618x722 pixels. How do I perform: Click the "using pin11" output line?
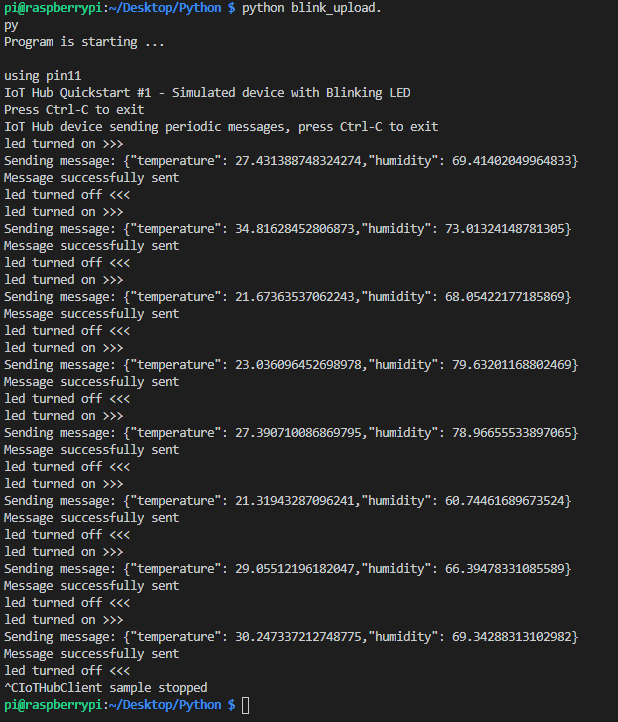click(43, 76)
